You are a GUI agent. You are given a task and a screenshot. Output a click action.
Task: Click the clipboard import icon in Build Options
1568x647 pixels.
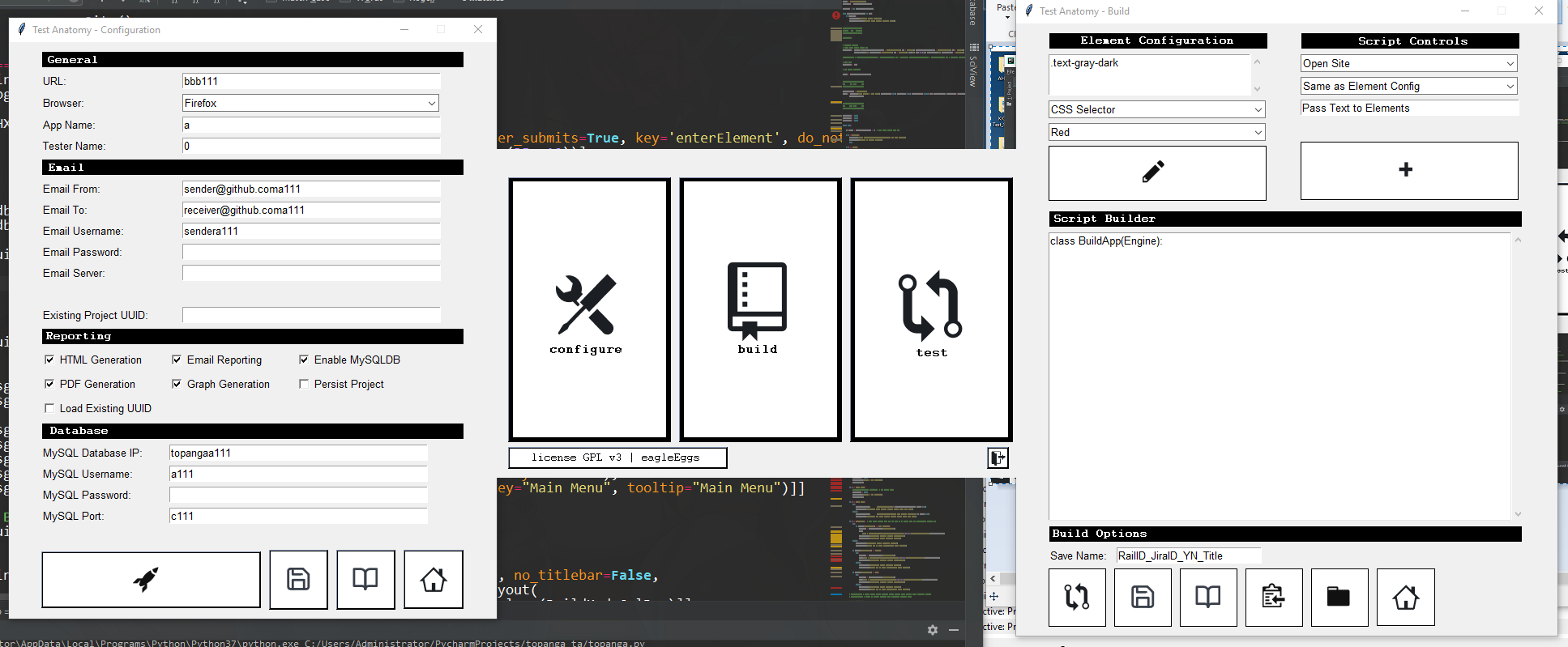pyautogui.click(x=1274, y=598)
